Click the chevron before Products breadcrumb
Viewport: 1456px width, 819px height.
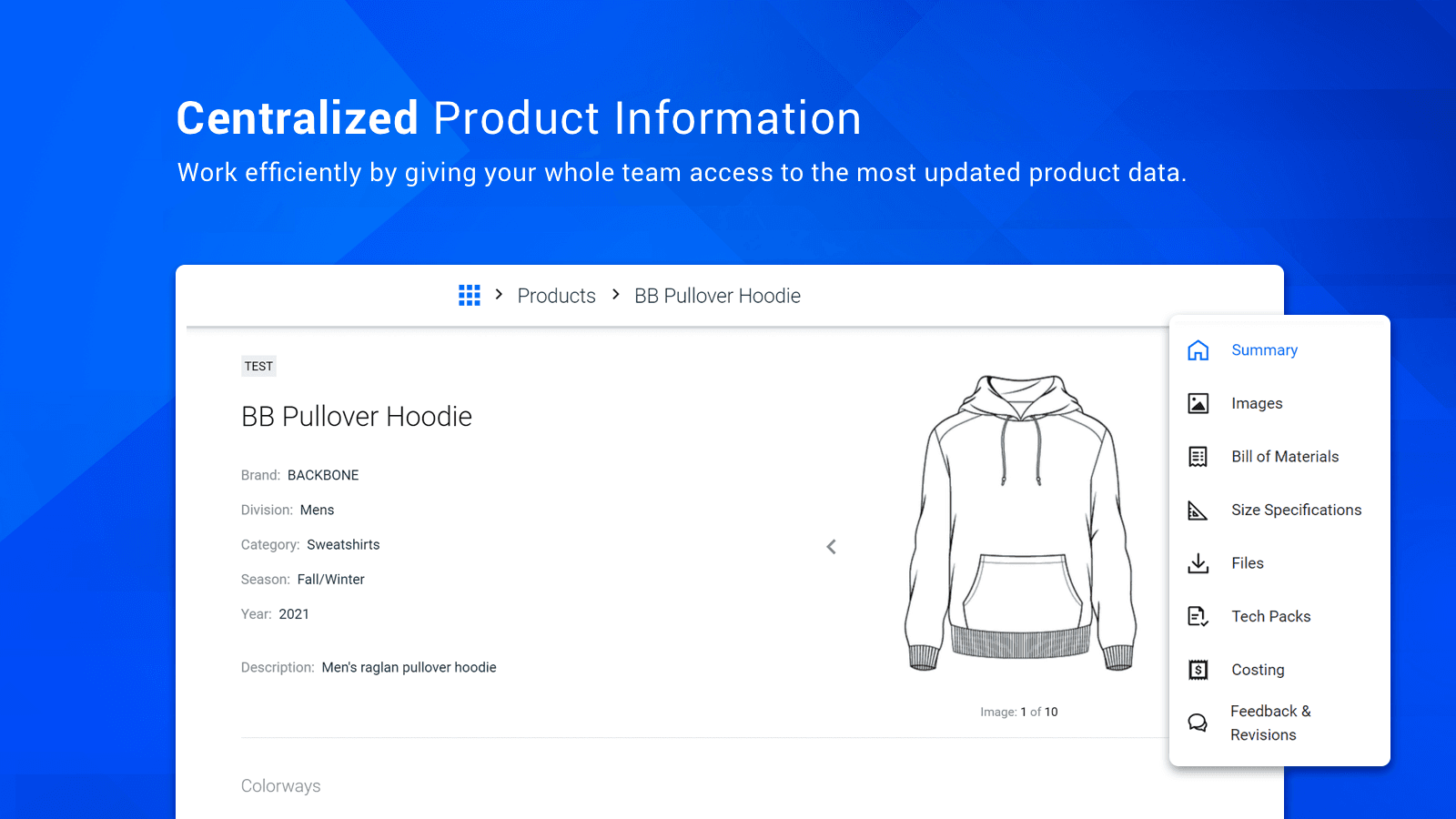[x=499, y=295]
